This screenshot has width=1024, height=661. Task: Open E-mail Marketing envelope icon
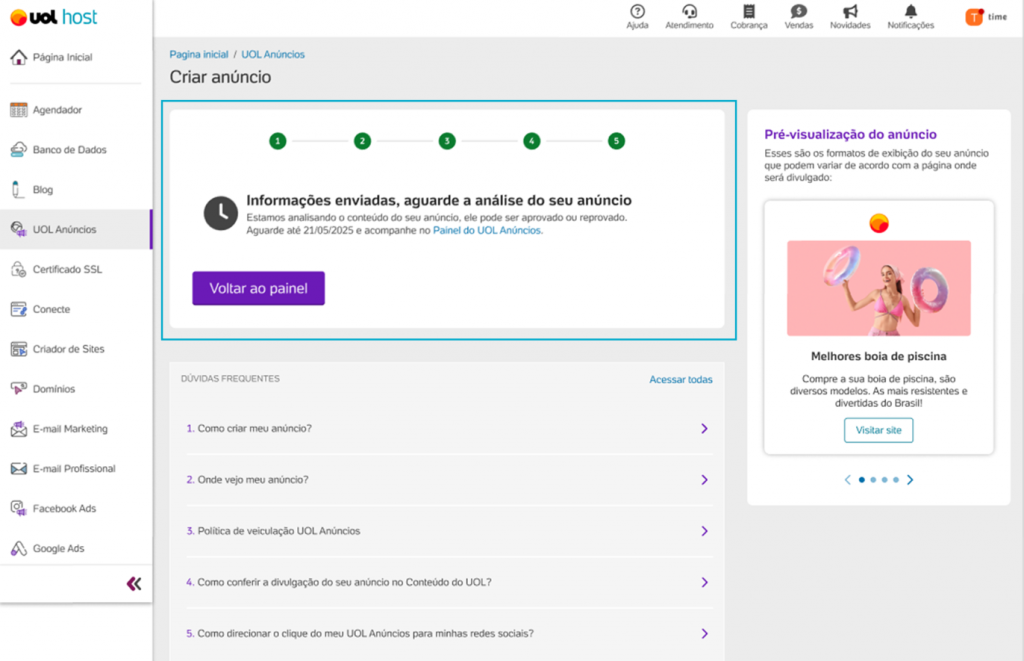coord(18,428)
